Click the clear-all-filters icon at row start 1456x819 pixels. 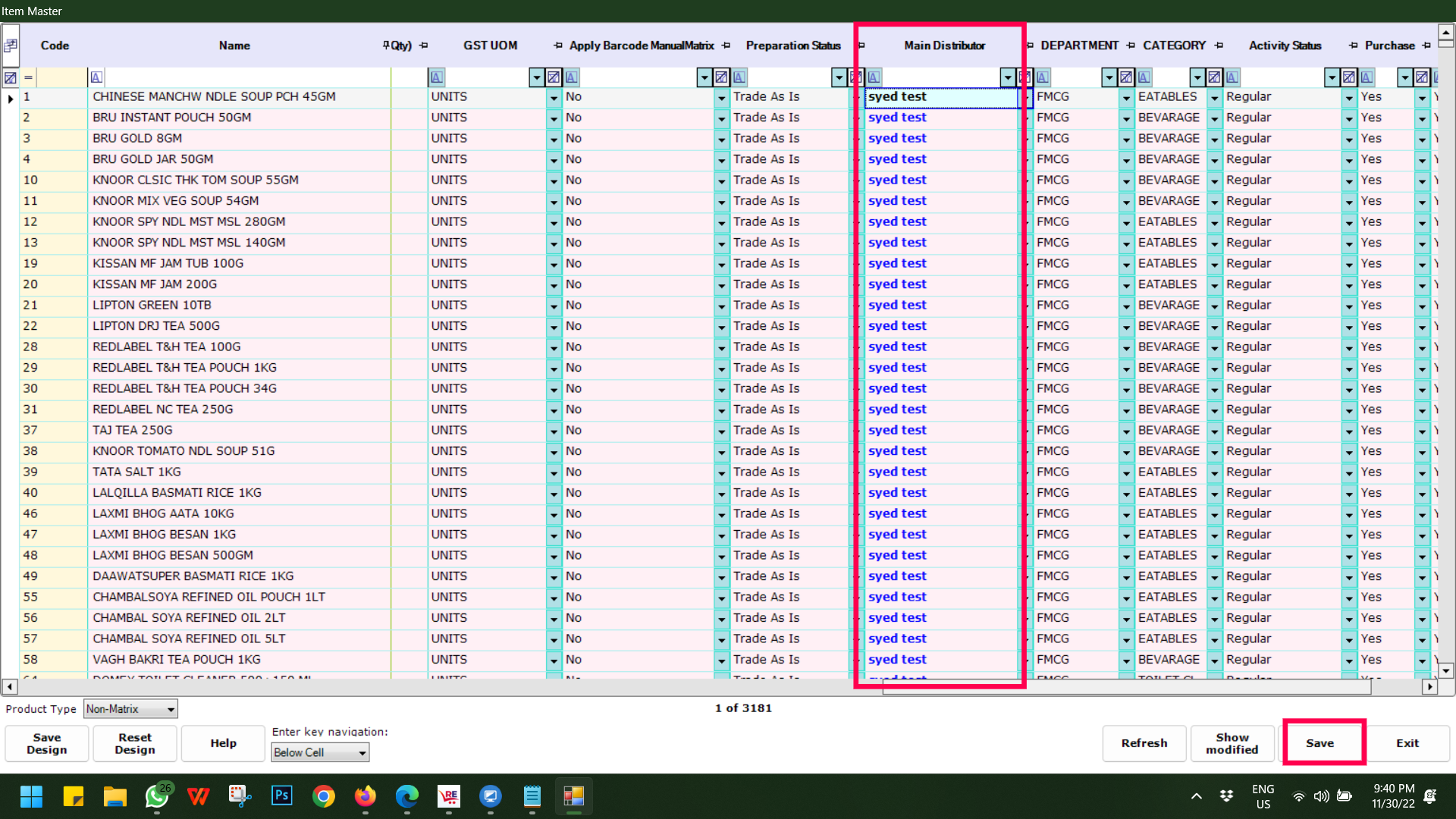click(x=11, y=77)
